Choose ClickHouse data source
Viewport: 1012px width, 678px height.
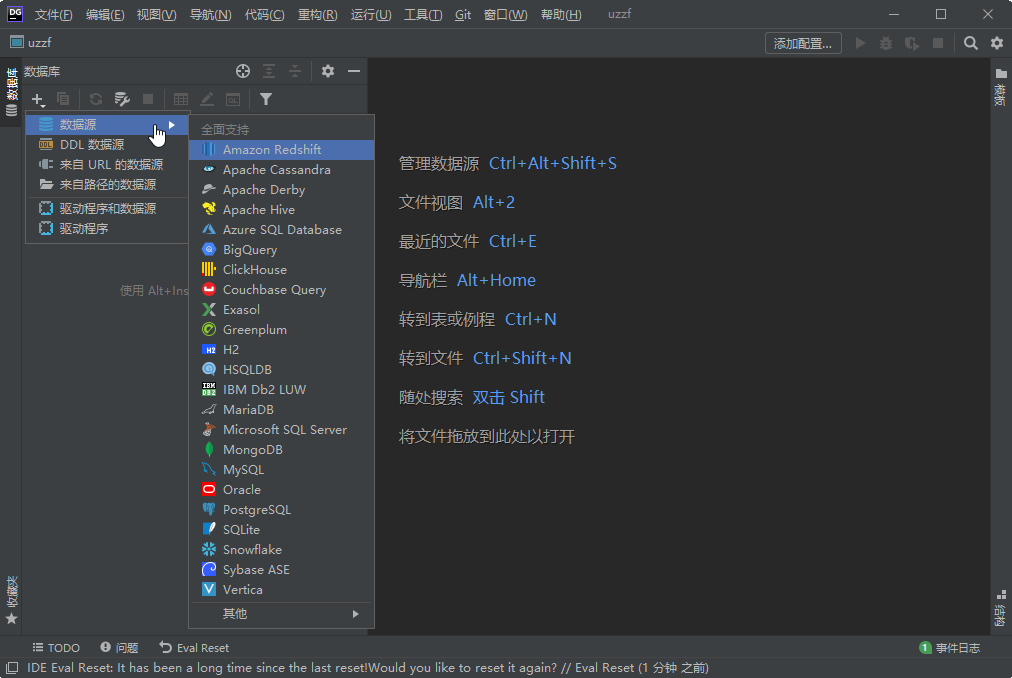(x=281, y=270)
